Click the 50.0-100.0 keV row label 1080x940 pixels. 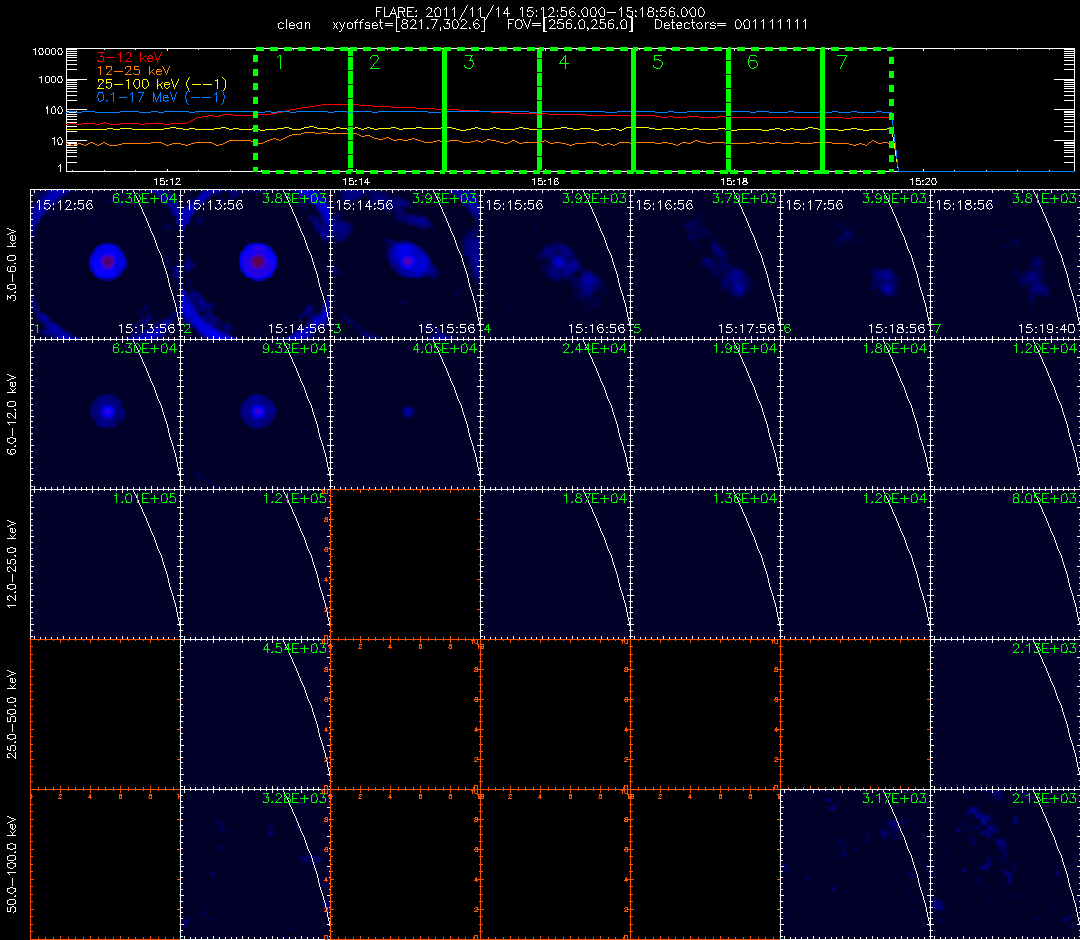(12, 864)
